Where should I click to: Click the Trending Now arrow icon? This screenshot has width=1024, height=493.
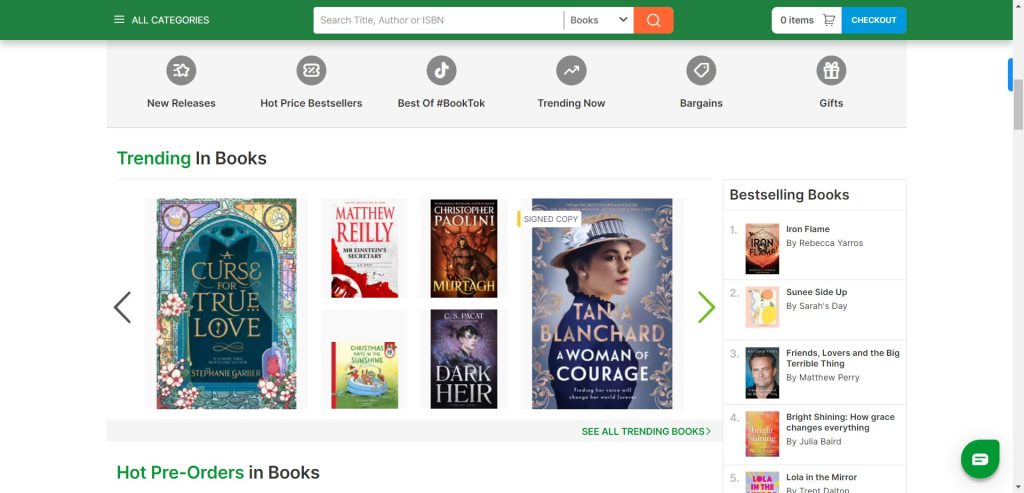571,71
